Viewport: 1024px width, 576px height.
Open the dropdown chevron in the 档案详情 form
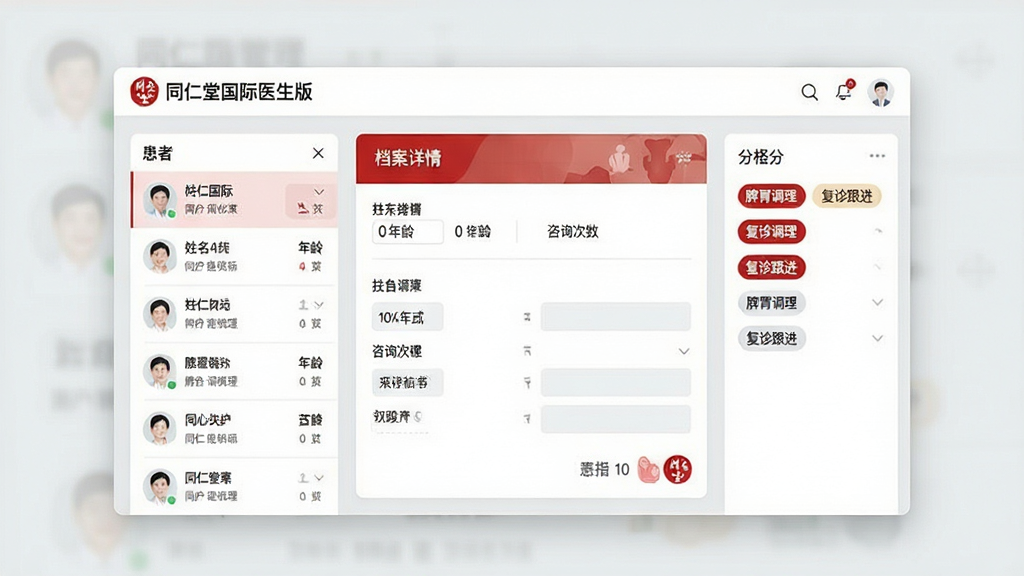coord(684,351)
